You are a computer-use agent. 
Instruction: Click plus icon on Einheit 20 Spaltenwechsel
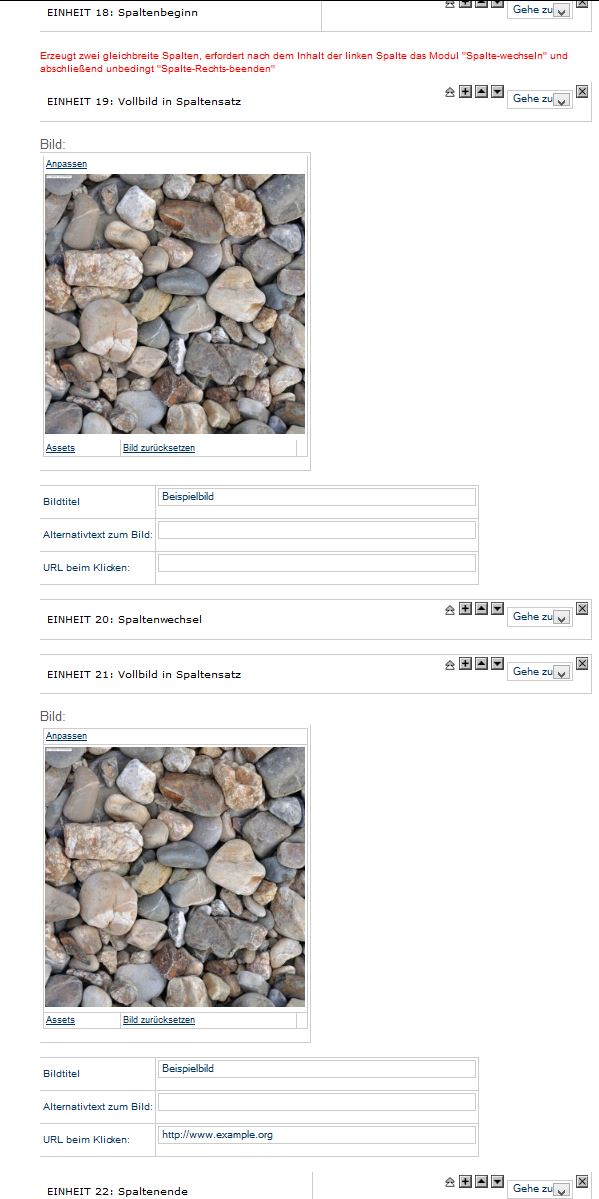pos(465,609)
